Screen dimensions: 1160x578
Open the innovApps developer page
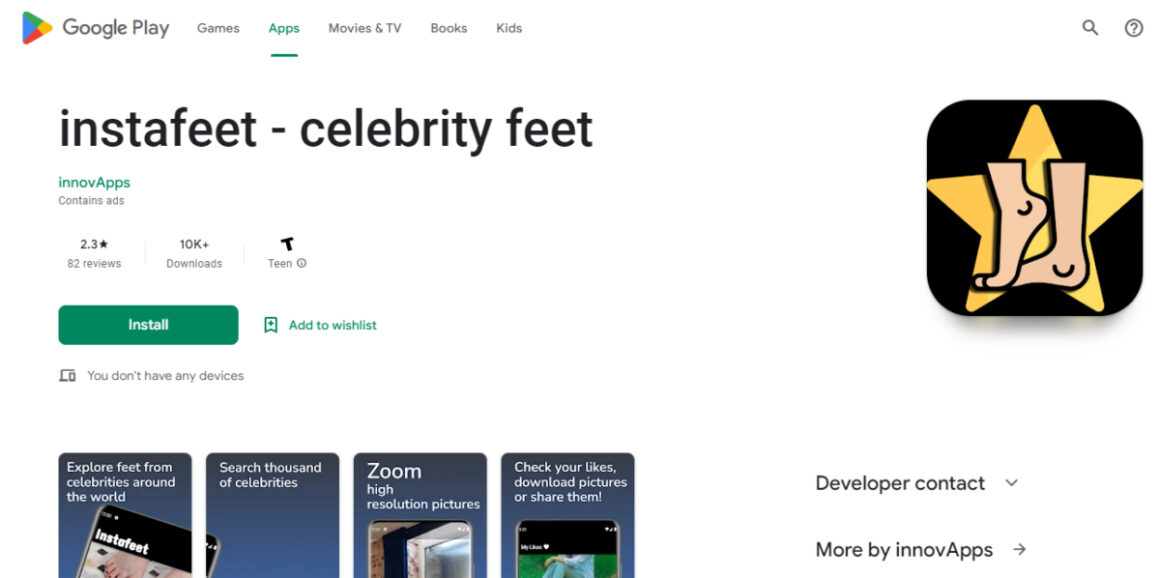pyautogui.click(x=94, y=182)
